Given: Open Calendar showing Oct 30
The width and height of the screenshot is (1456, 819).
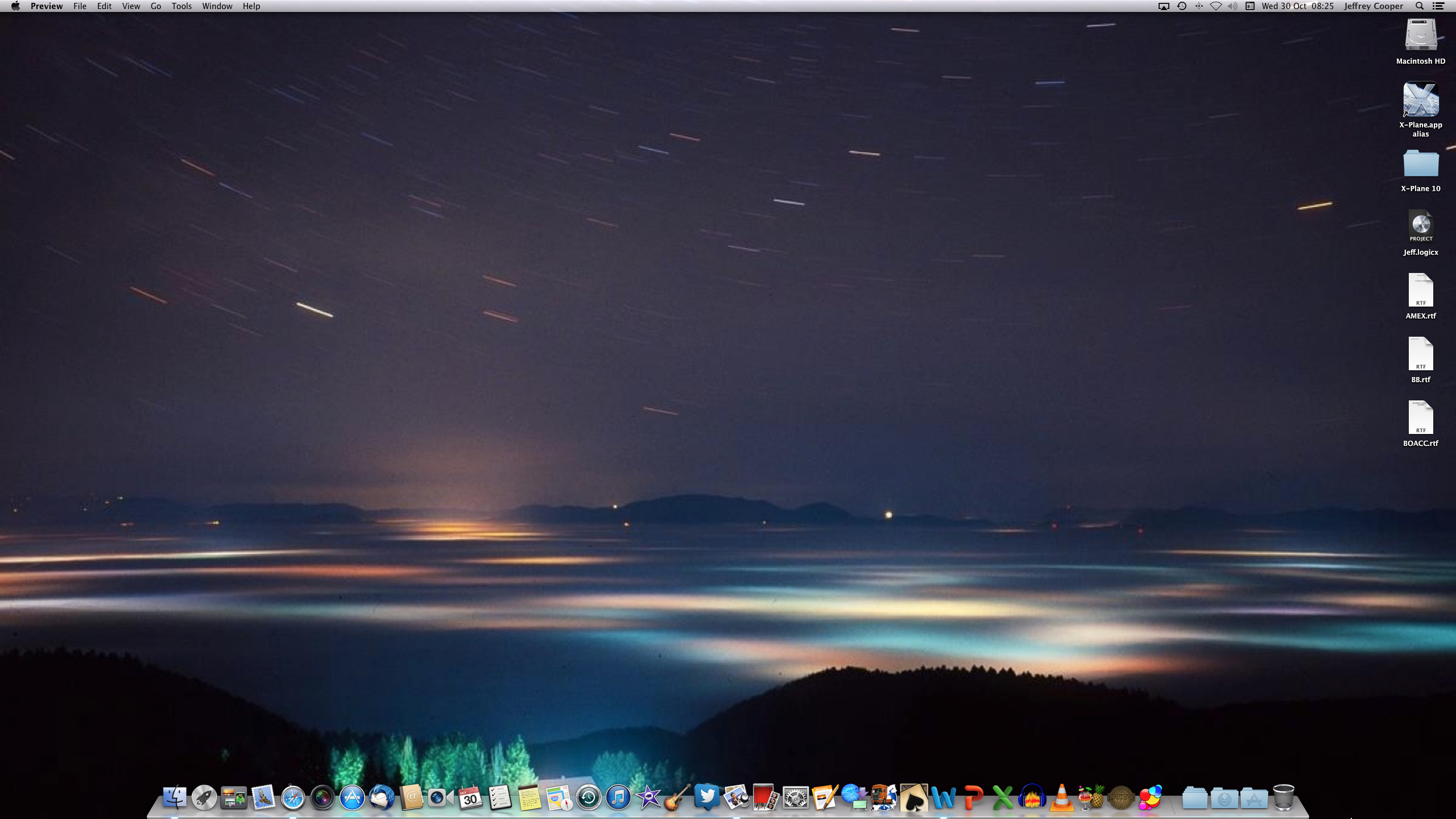Looking at the screenshot, I should [x=470, y=797].
